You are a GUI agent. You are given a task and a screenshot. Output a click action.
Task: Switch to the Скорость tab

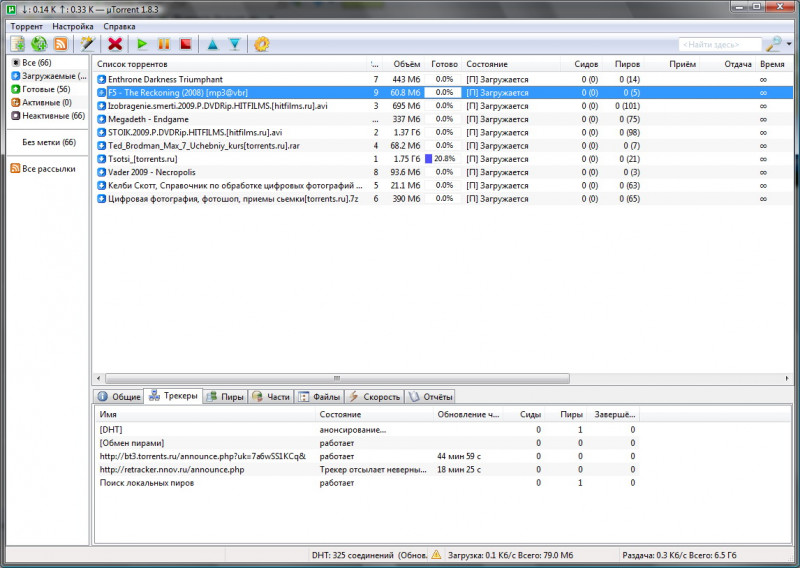click(x=374, y=397)
